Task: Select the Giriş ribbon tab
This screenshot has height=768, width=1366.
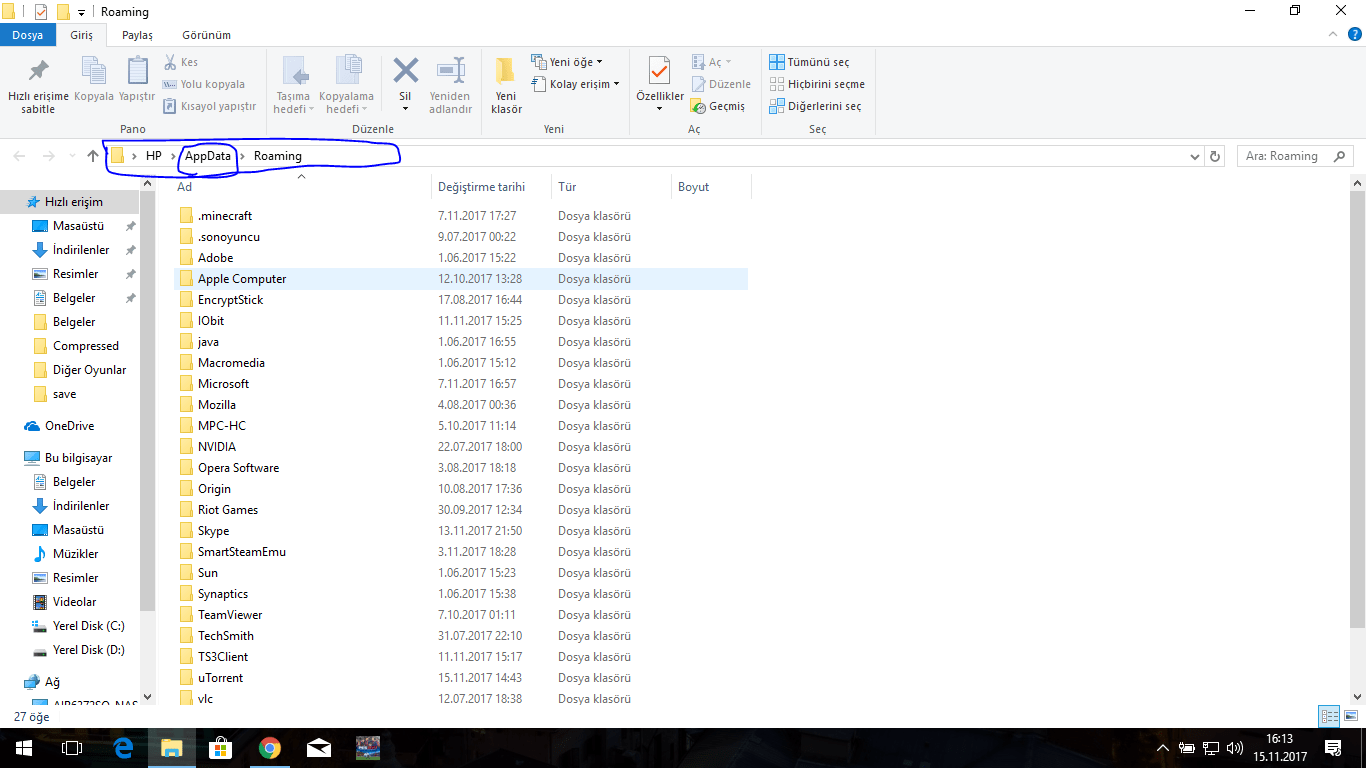Action: (x=81, y=35)
